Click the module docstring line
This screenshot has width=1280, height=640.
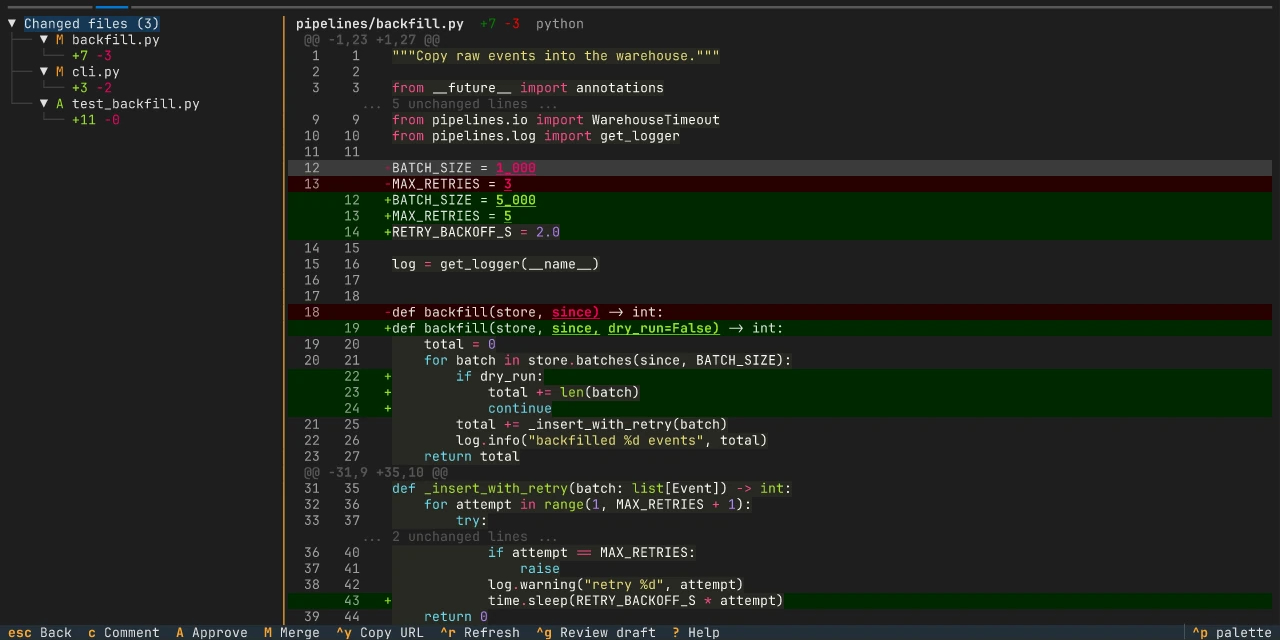click(780, 56)
